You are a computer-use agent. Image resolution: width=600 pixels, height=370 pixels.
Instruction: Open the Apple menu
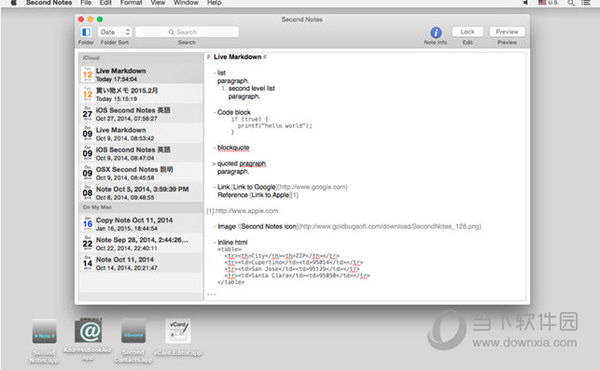pyautogui.click(x=14, y=3)
